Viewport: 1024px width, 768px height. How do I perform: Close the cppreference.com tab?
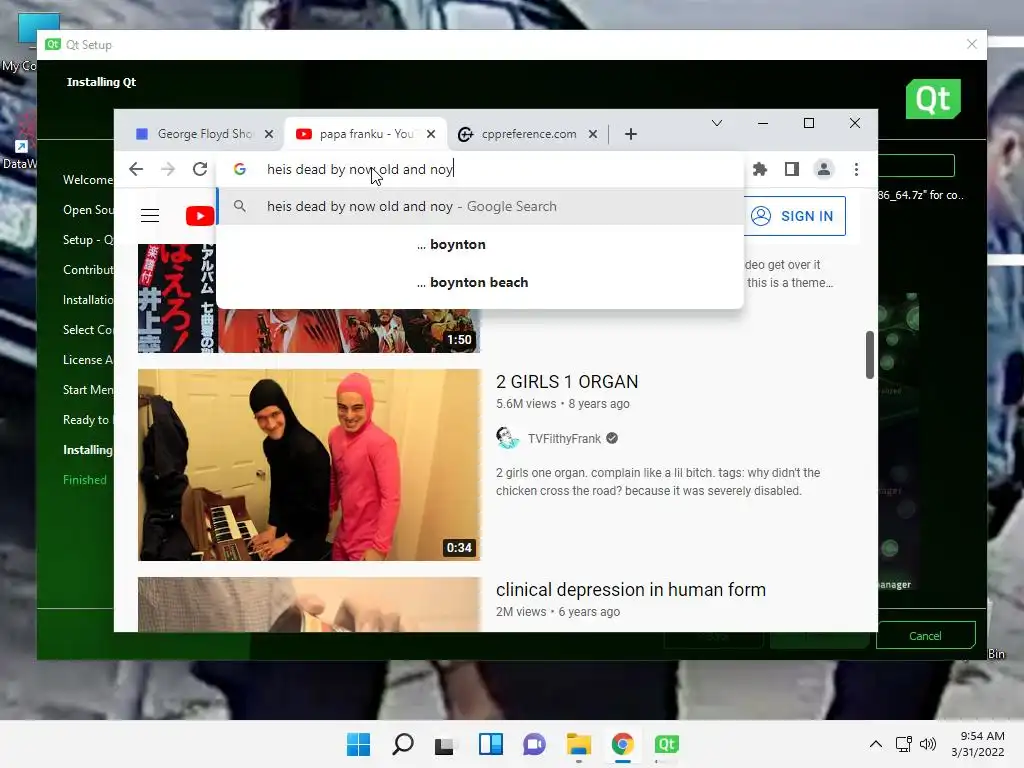pos(592,134)
